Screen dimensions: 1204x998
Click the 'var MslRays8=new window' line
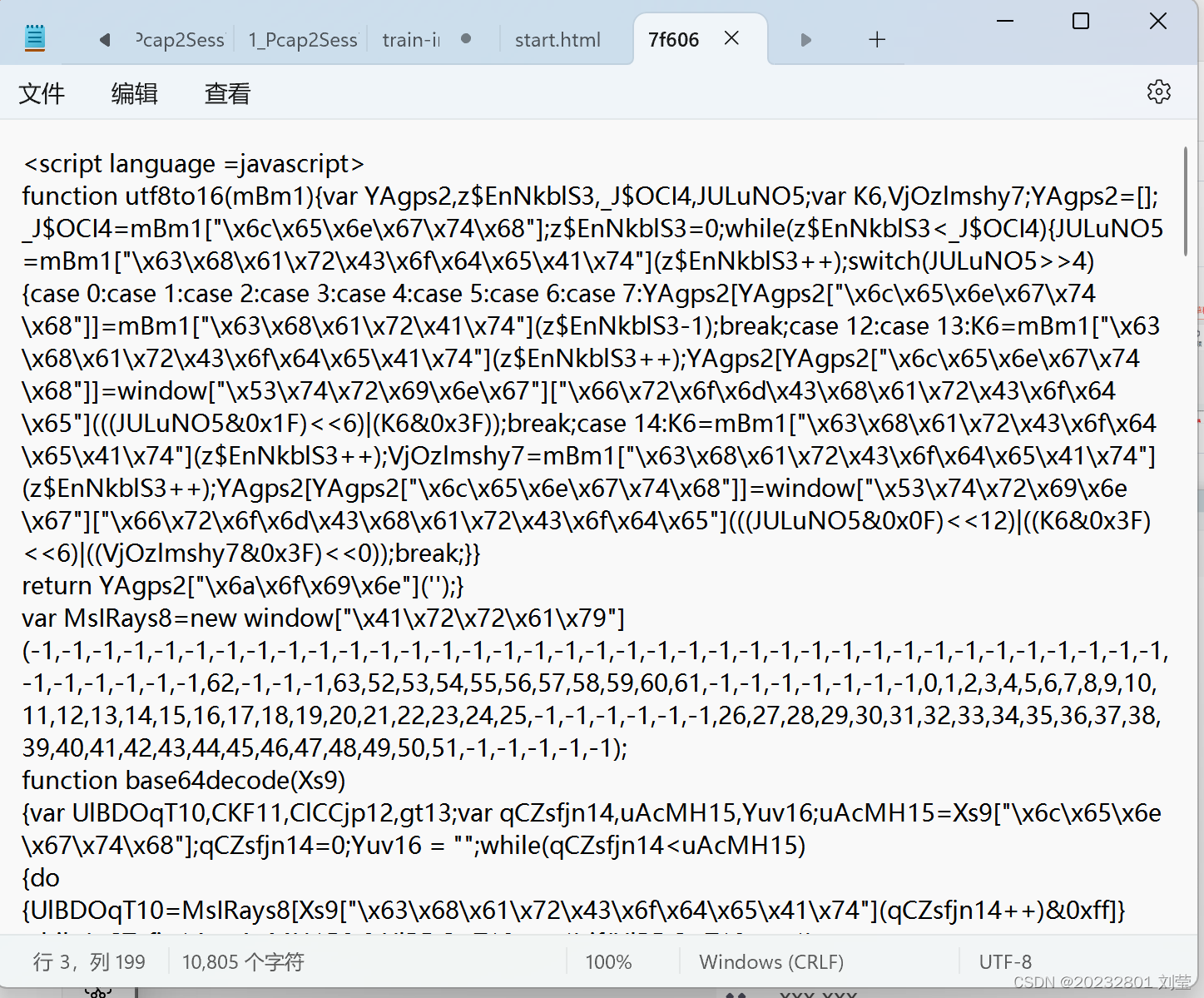click(324, 618)
